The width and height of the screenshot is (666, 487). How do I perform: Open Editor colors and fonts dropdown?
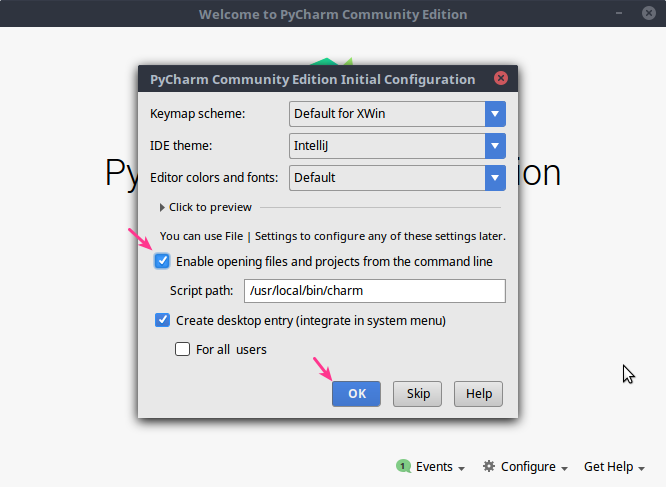pos(397,177)
